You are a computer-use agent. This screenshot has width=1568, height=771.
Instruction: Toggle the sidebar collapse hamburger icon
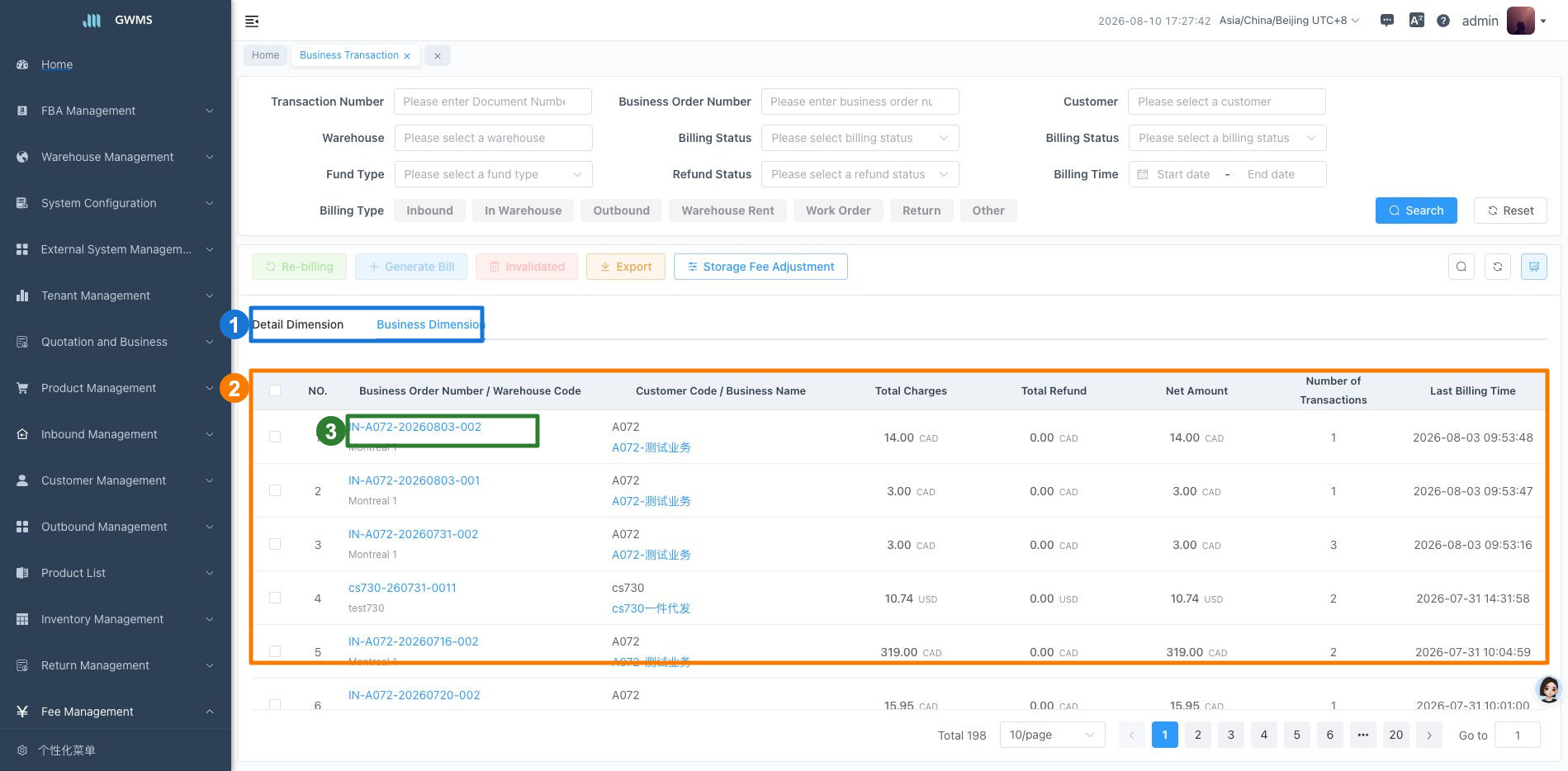(252, 21)
